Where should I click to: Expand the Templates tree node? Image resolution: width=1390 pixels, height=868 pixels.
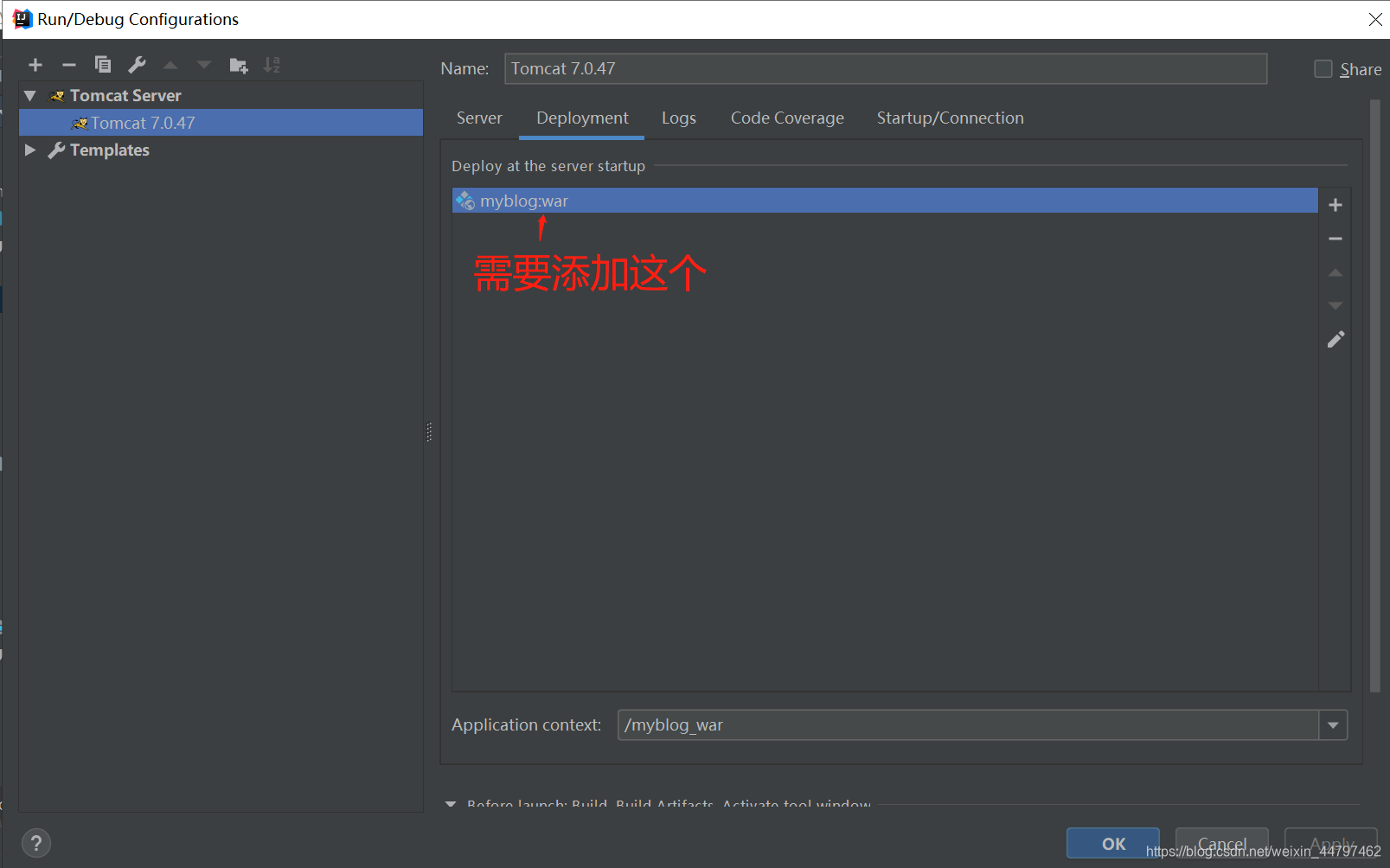[x=30, y=150]
